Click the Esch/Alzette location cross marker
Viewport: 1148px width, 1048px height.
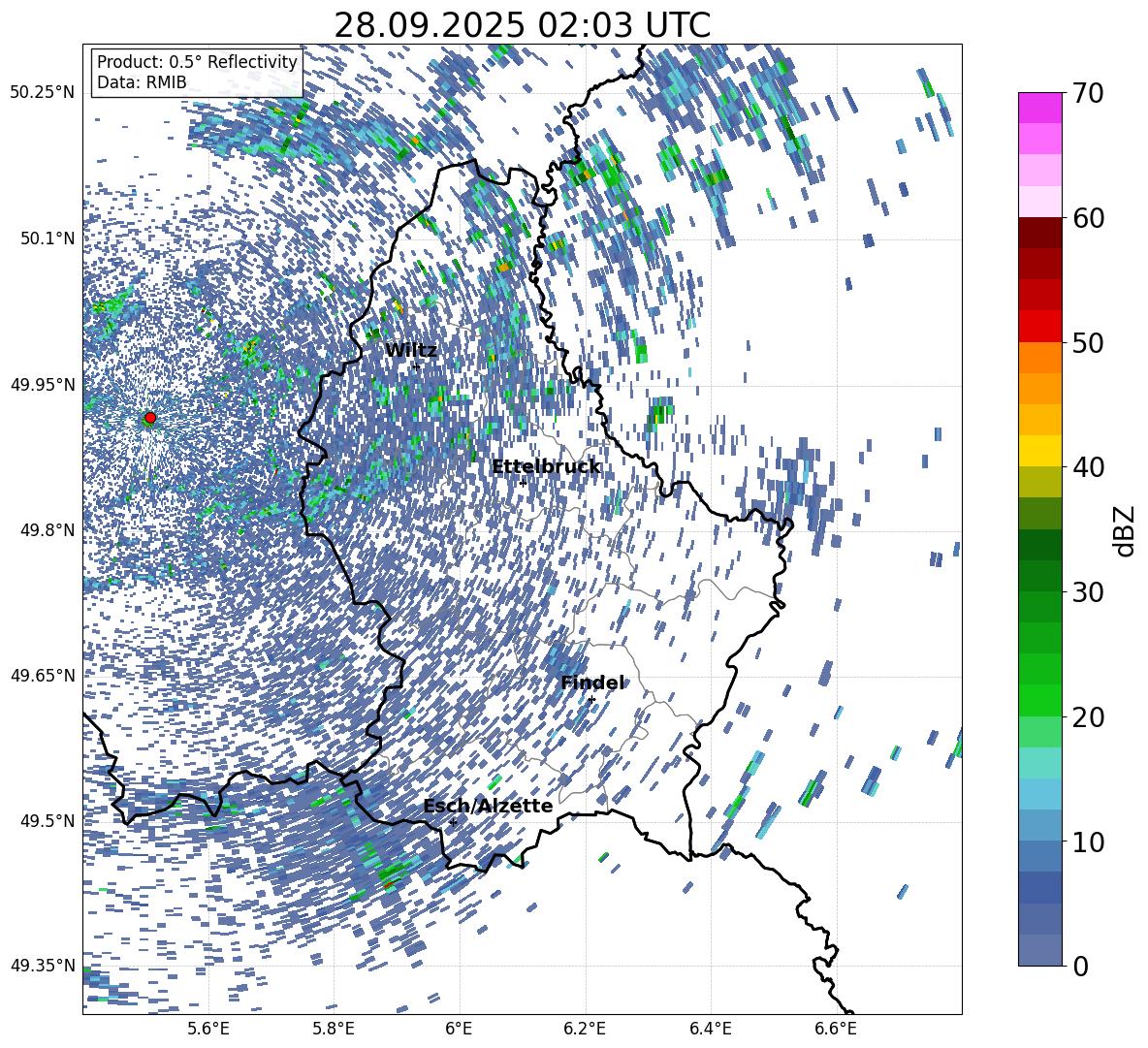click(453, 822)
